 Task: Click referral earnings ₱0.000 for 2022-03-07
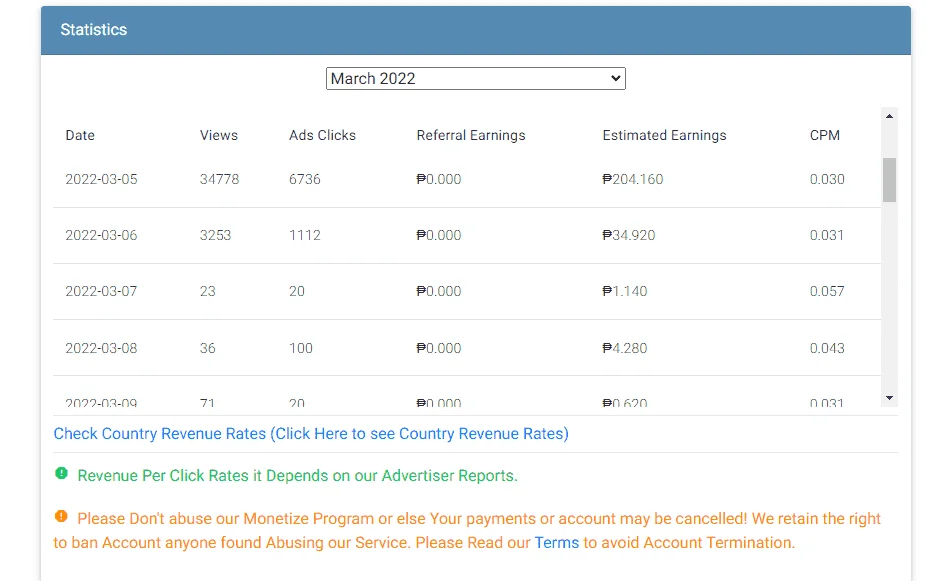tap(439, 291)
